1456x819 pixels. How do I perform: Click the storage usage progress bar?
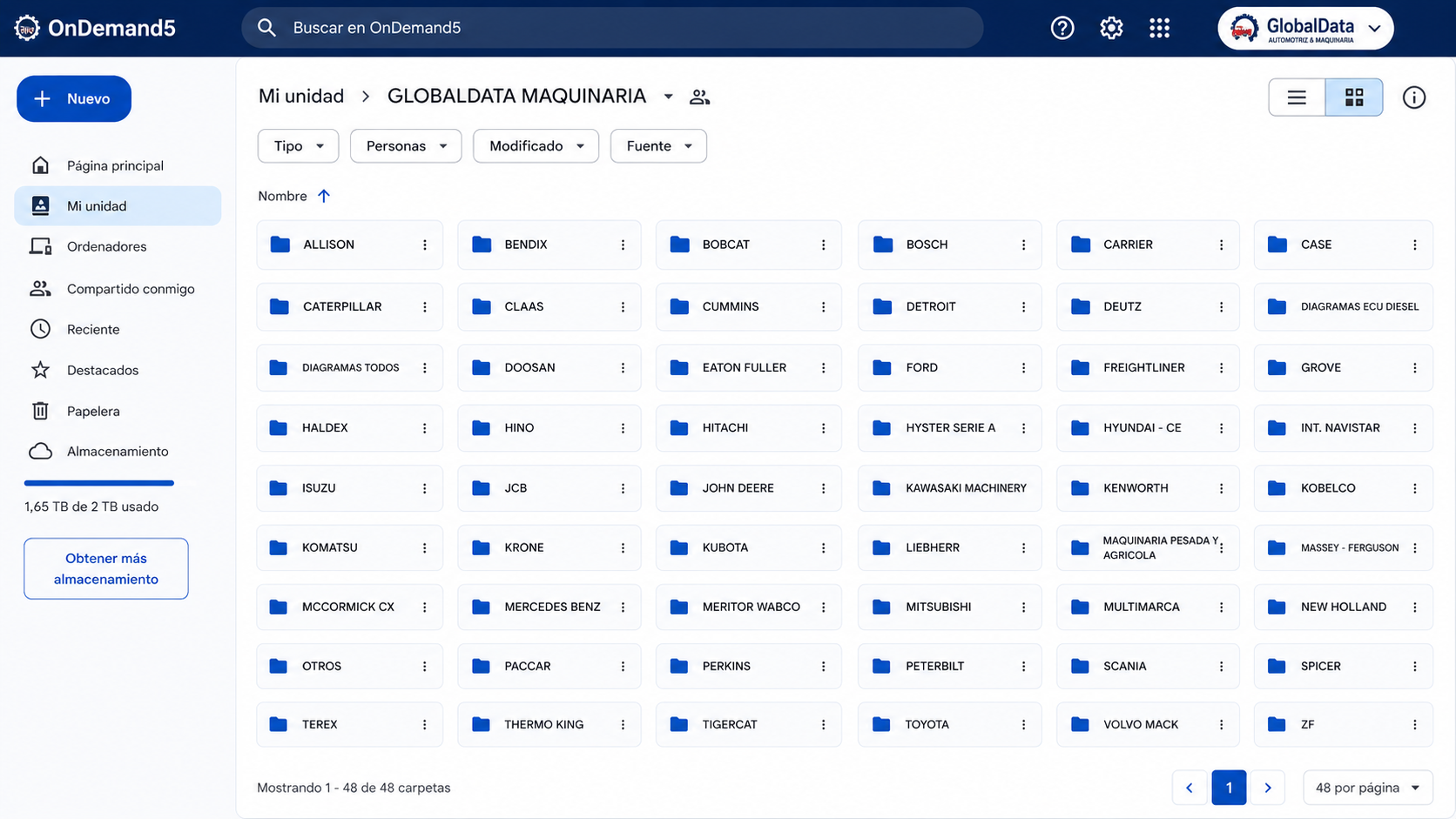click(99, 483)
